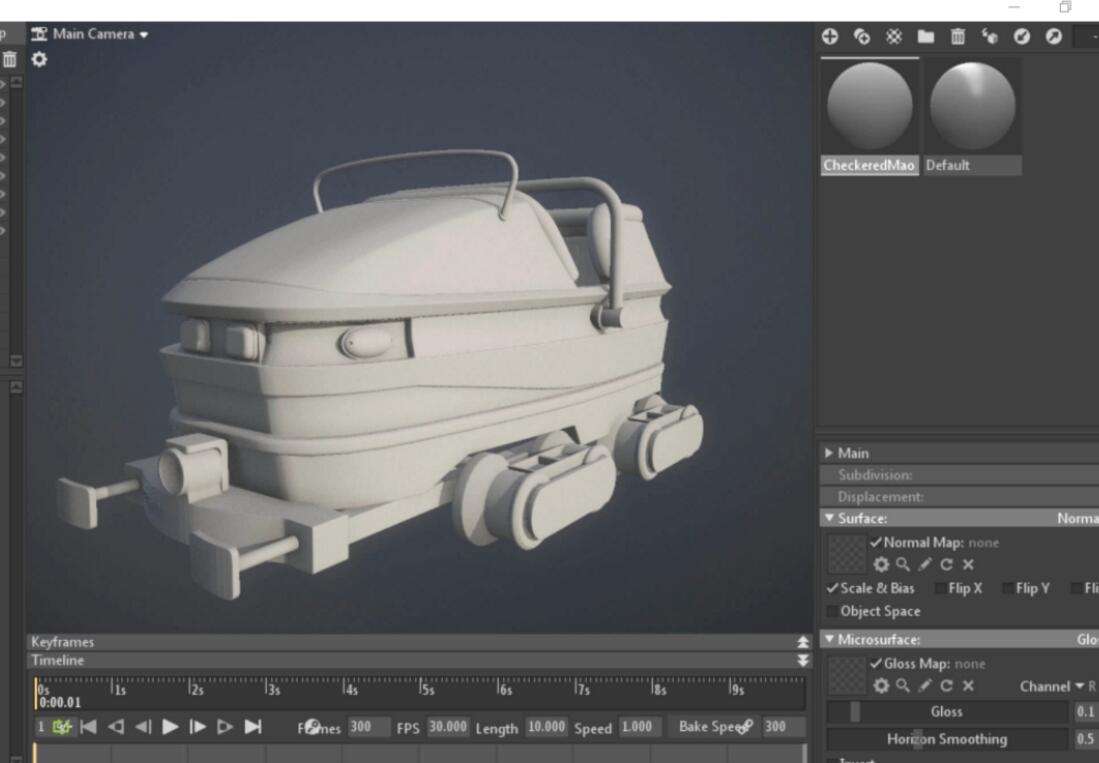Clear the Gloss Map with X icon

[x=968, y=686]
